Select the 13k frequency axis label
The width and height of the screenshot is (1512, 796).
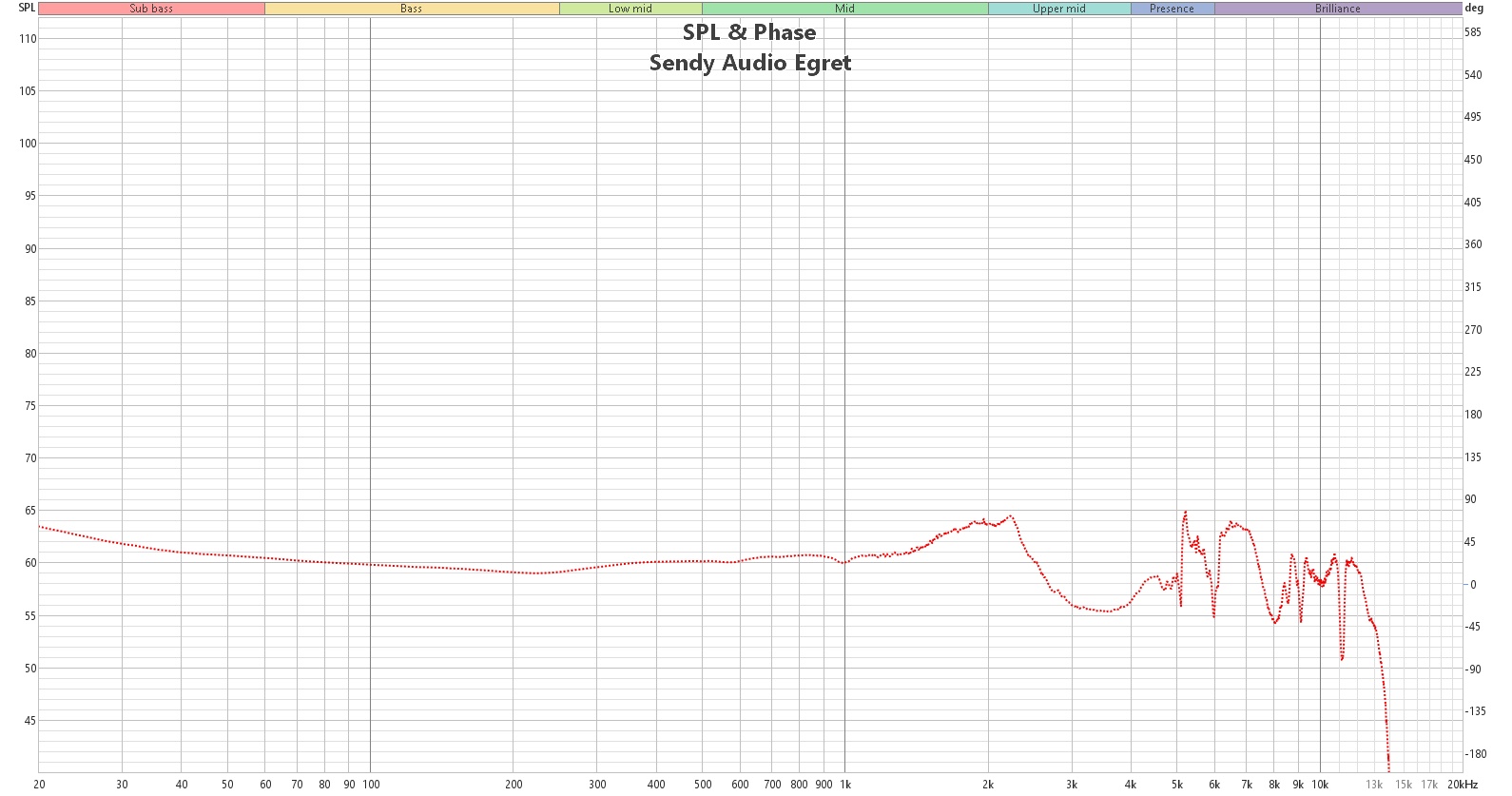pyautogui.click(x=1374, y=785)
